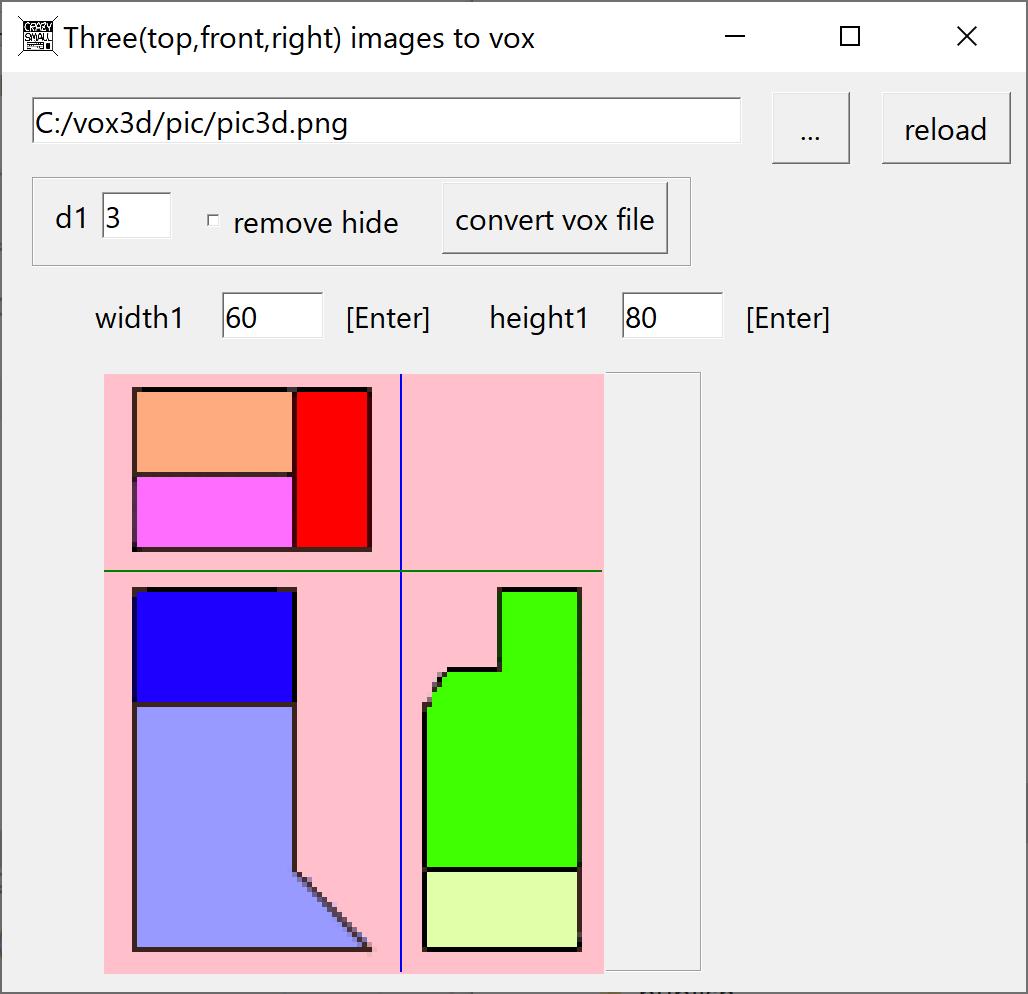Click the convert vox file button
Image resolution: width=1028 pixels, height=994 pixels.
click(554, 219)
